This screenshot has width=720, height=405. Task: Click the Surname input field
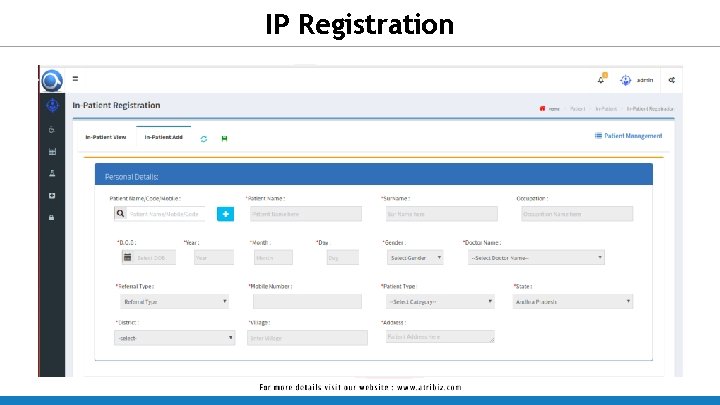tap(442, 214)
